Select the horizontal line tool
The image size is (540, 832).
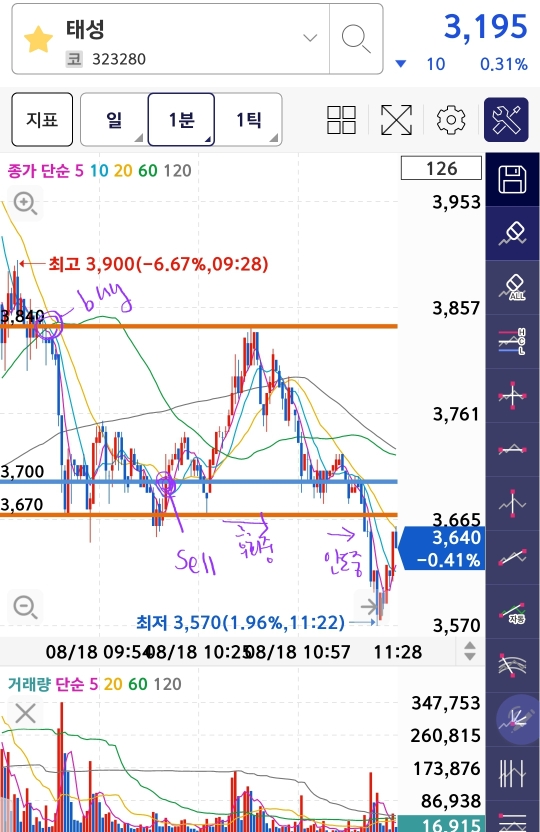pyautogui.click(x=512, y=450)
